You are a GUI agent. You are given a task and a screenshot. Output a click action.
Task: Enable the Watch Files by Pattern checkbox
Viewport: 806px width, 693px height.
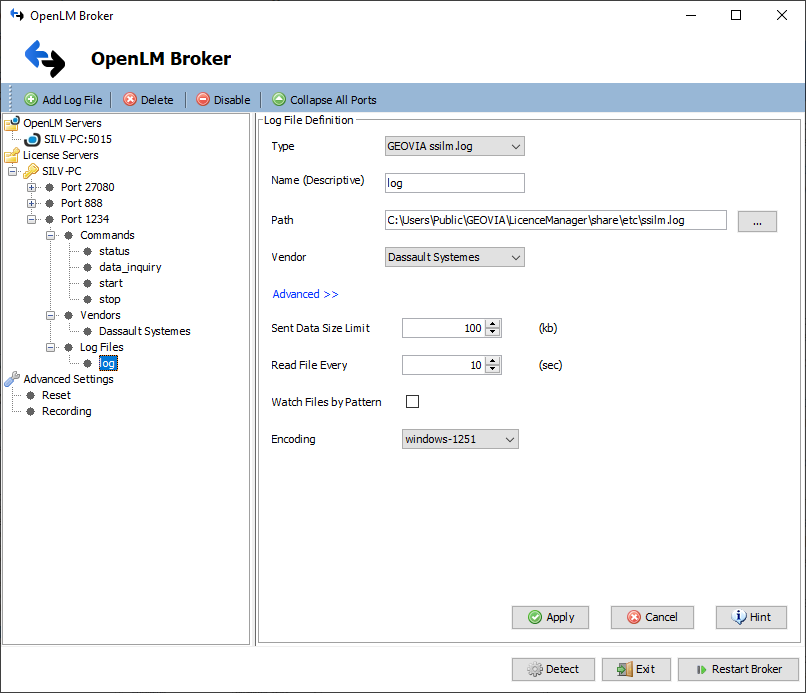pyautogui.click(x=412, y=401)
